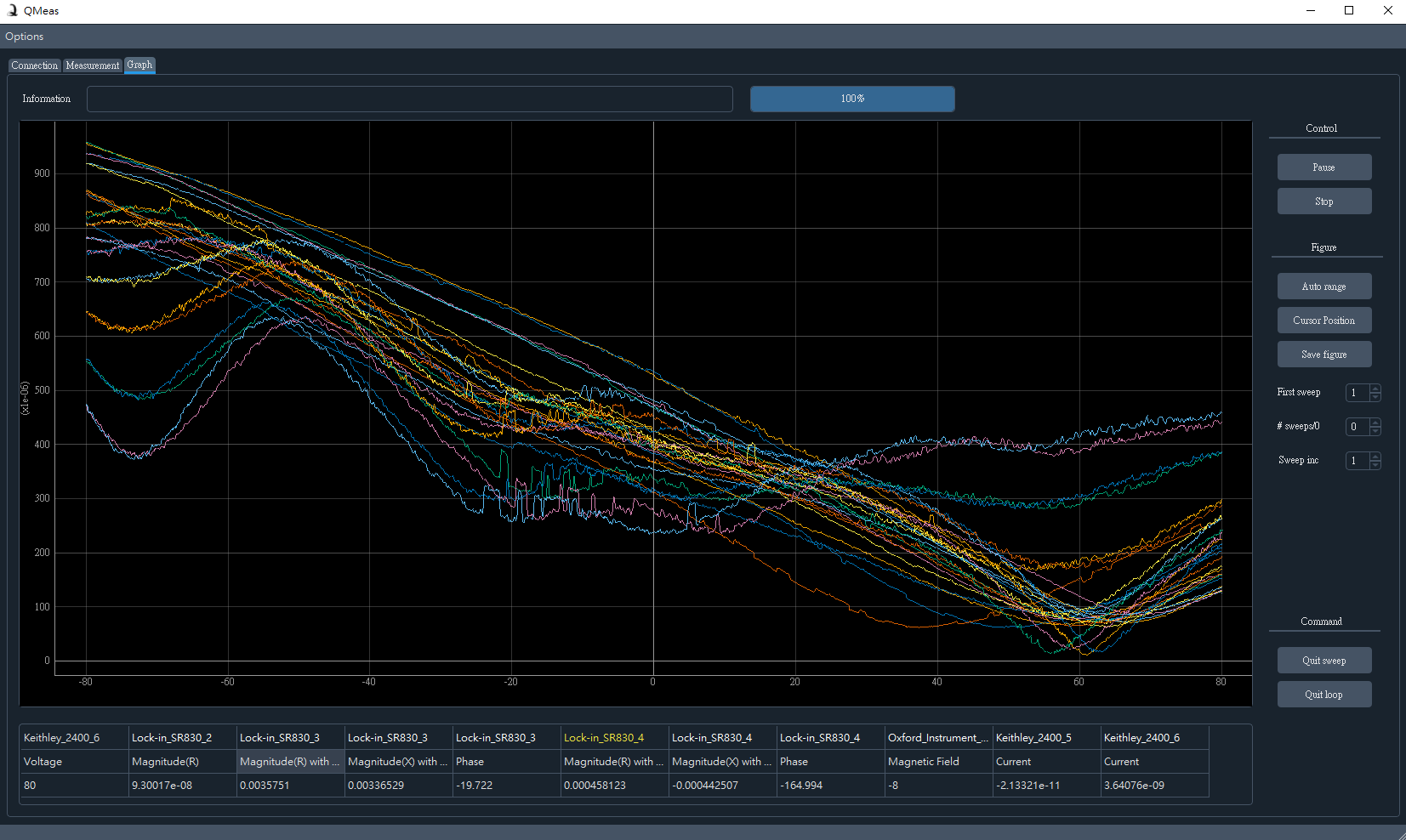Viewport: 1406px width, 840px height.
Task: Click the Quit sweep button
Action: click(x=1323, y=661)
